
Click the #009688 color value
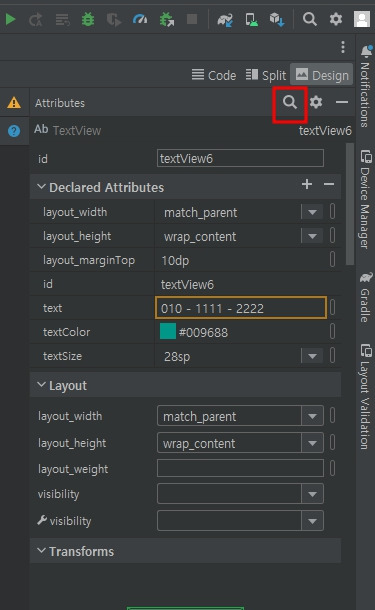click(x=203, y=333)
